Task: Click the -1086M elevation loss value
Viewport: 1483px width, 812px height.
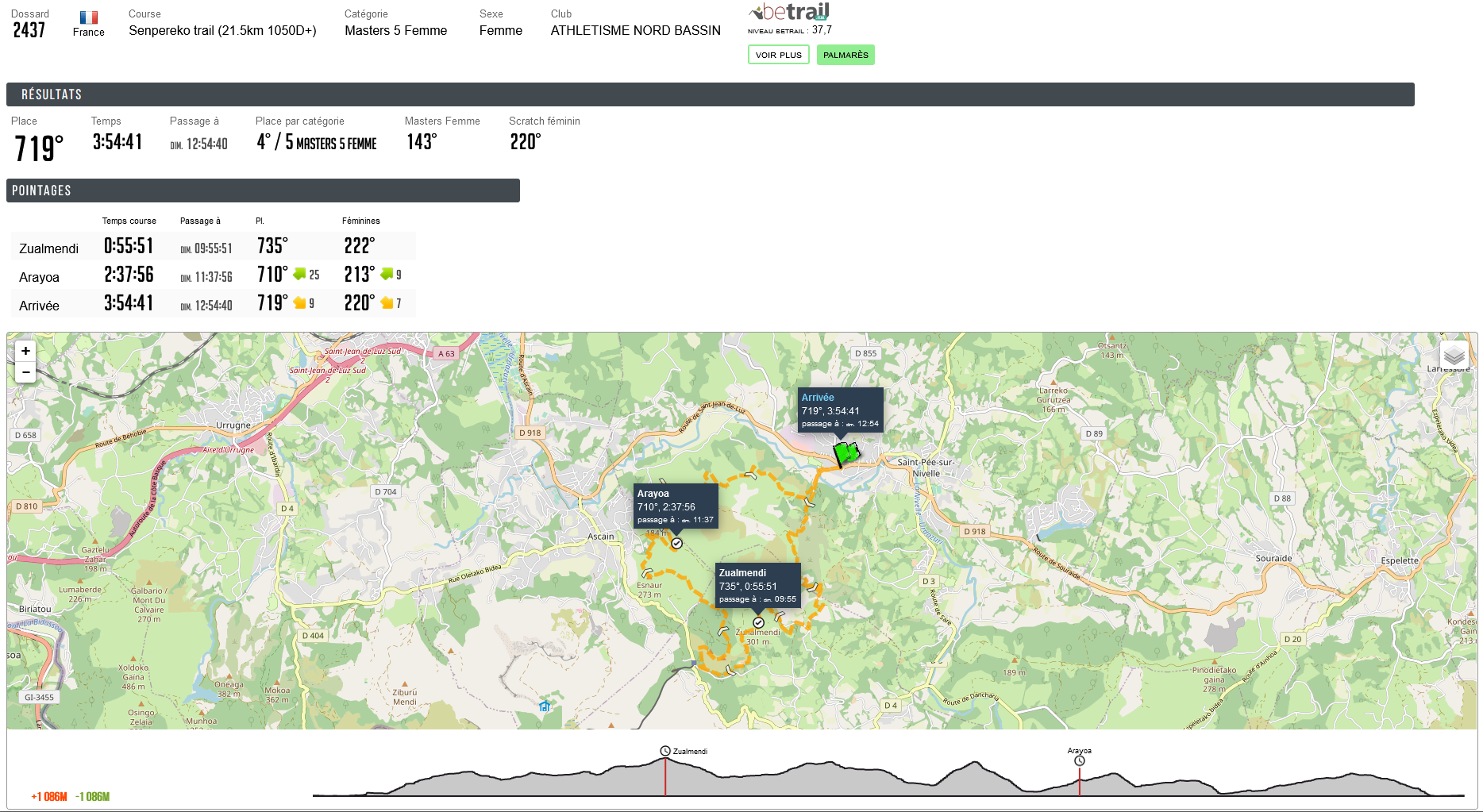Action: pyautogui.click(x=93, y=796)
